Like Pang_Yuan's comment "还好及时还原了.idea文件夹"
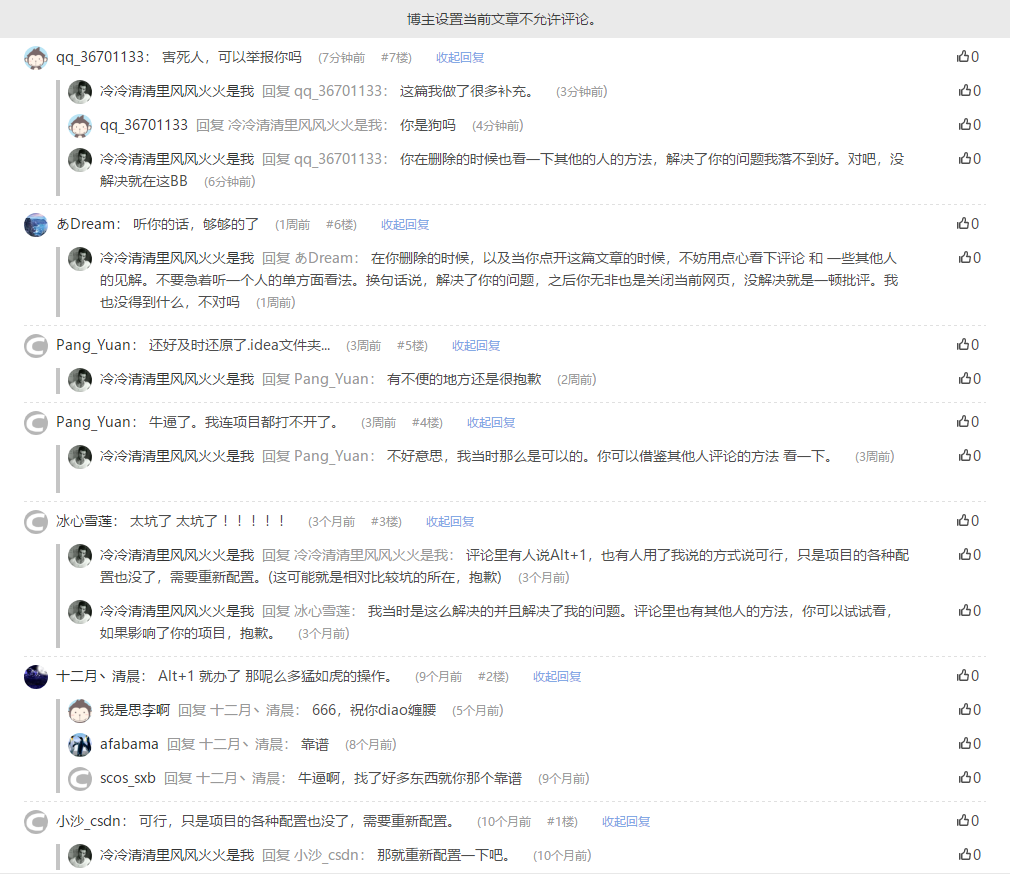 coord(967,345)
